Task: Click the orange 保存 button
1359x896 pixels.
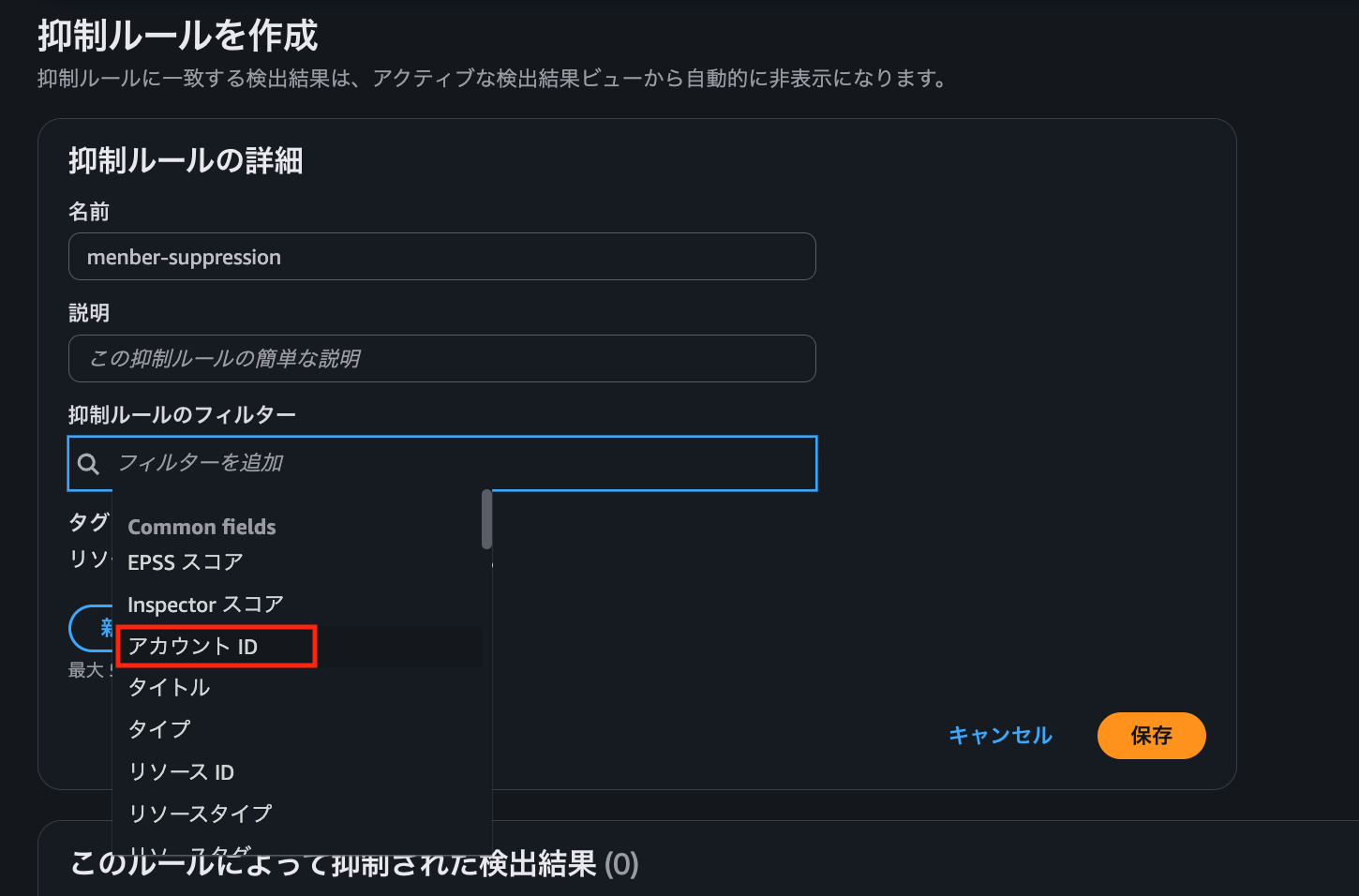Action: (x=1152, y=736)
